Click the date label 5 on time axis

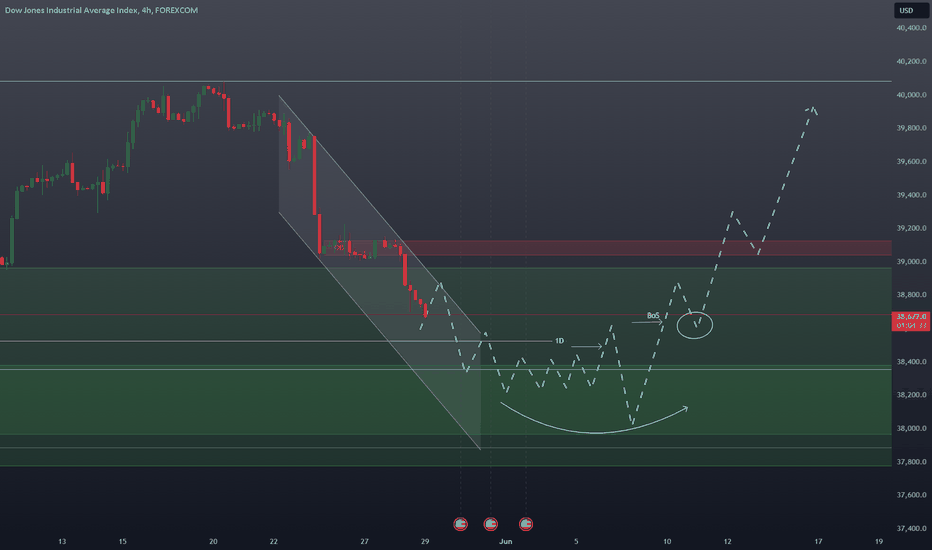click(x=576, y=542)
